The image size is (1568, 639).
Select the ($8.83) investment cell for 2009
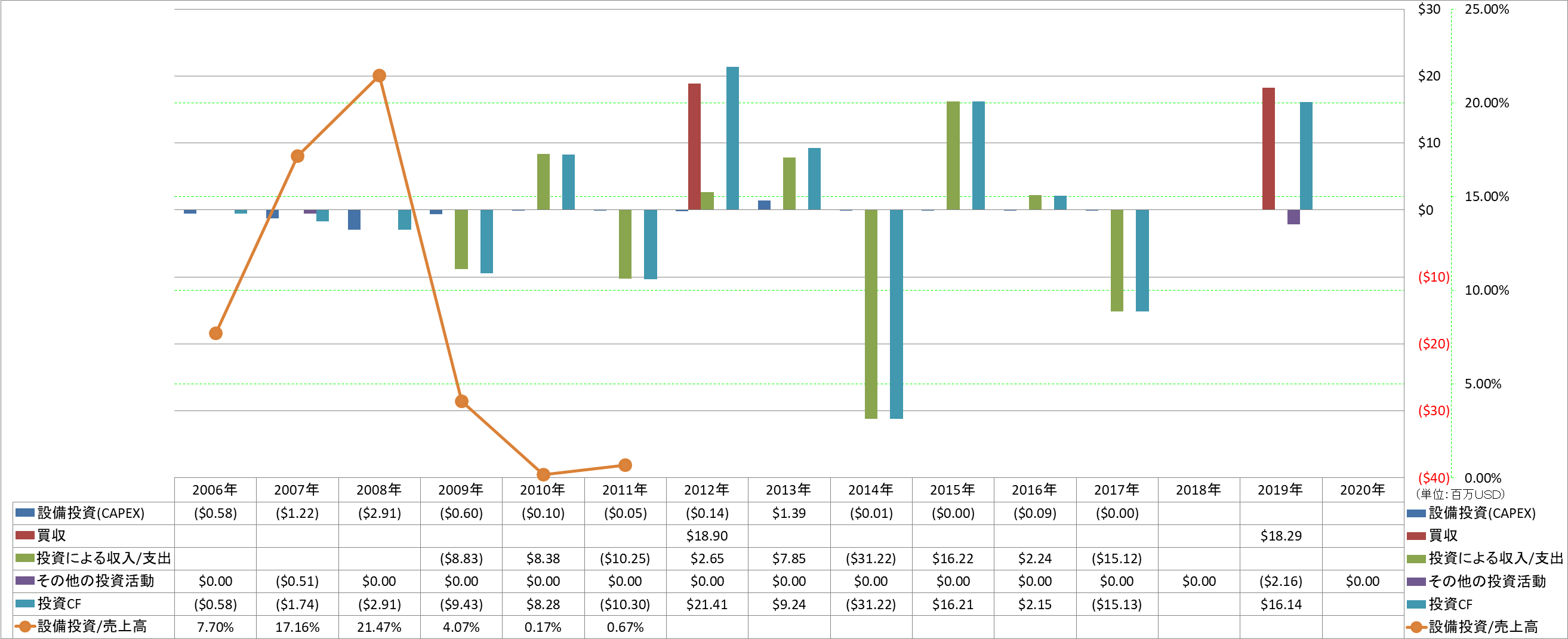461,558
